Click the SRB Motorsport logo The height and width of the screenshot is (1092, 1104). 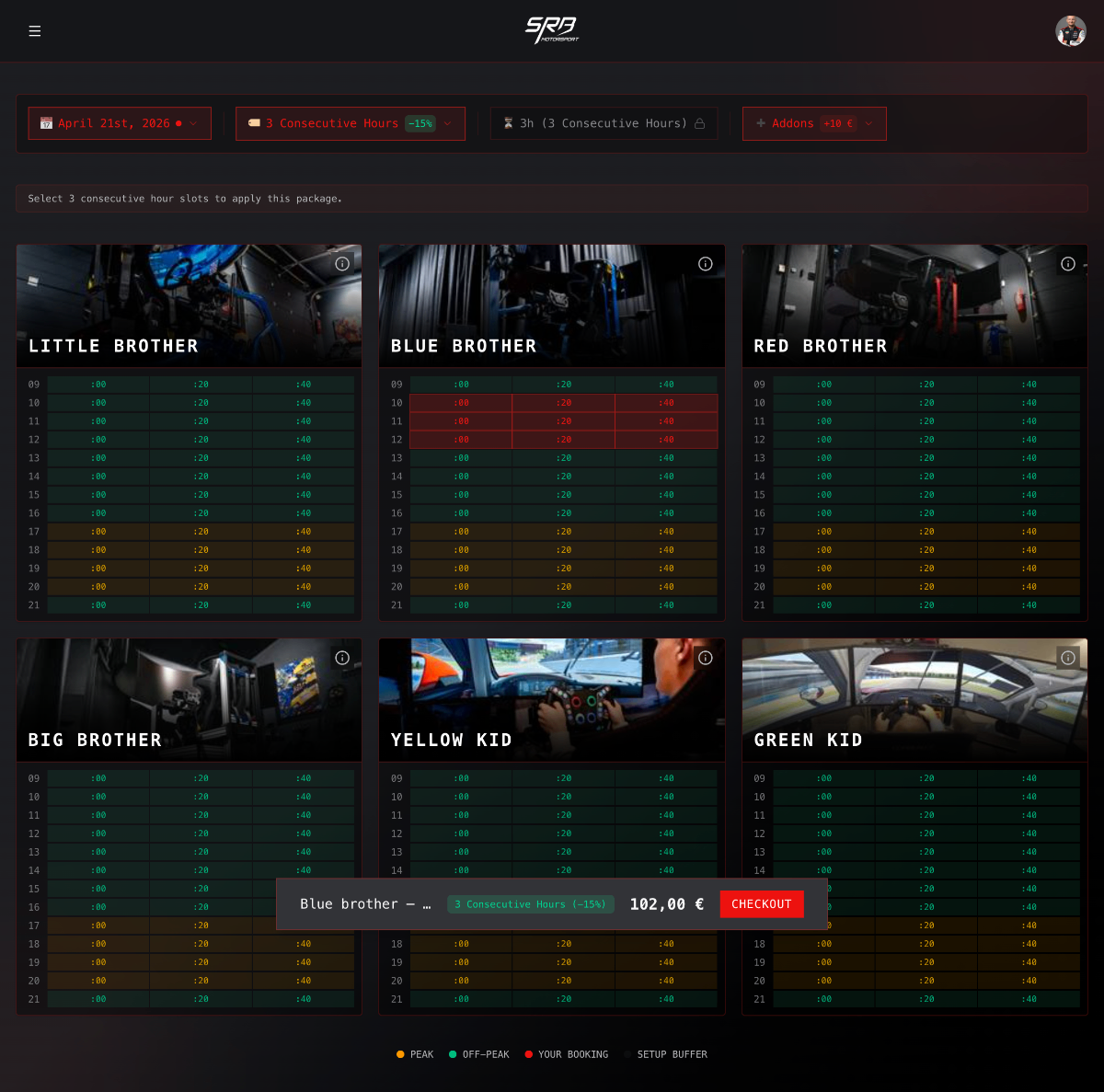(x=552, y=30)
